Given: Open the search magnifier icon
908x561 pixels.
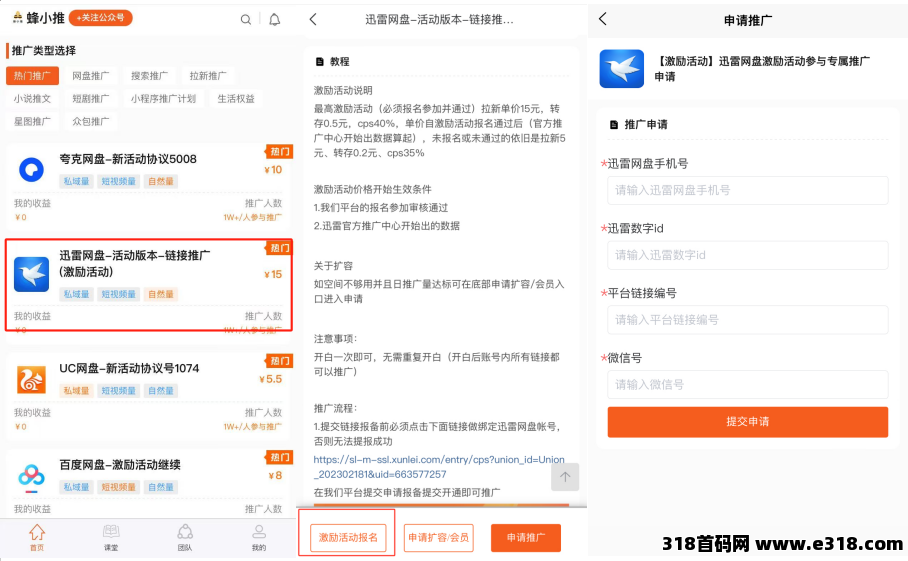Looking at the screenshot, I should 246,20.
